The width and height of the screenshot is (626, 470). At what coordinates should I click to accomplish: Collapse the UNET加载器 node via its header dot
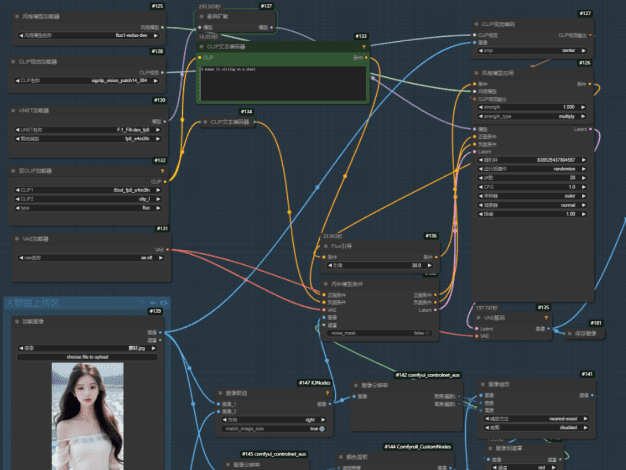tap(14, 110)
